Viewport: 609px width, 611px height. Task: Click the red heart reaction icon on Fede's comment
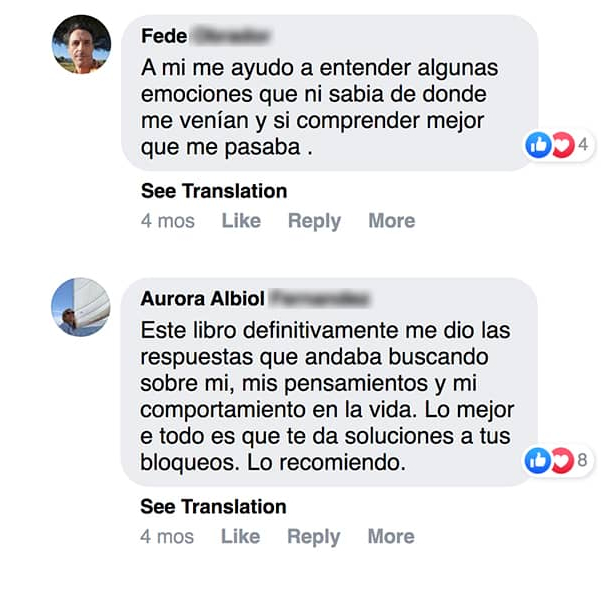pyautogui.click(x=561, y=146)
